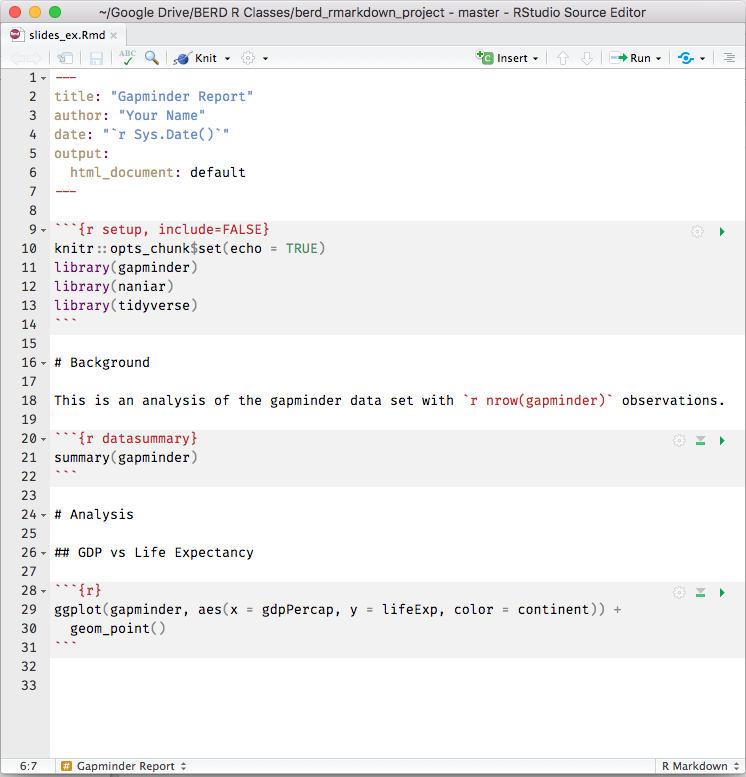This screenshot has width=746, height=777.
Task: Change R Markdown file type selector
Action: click(700, 766)
